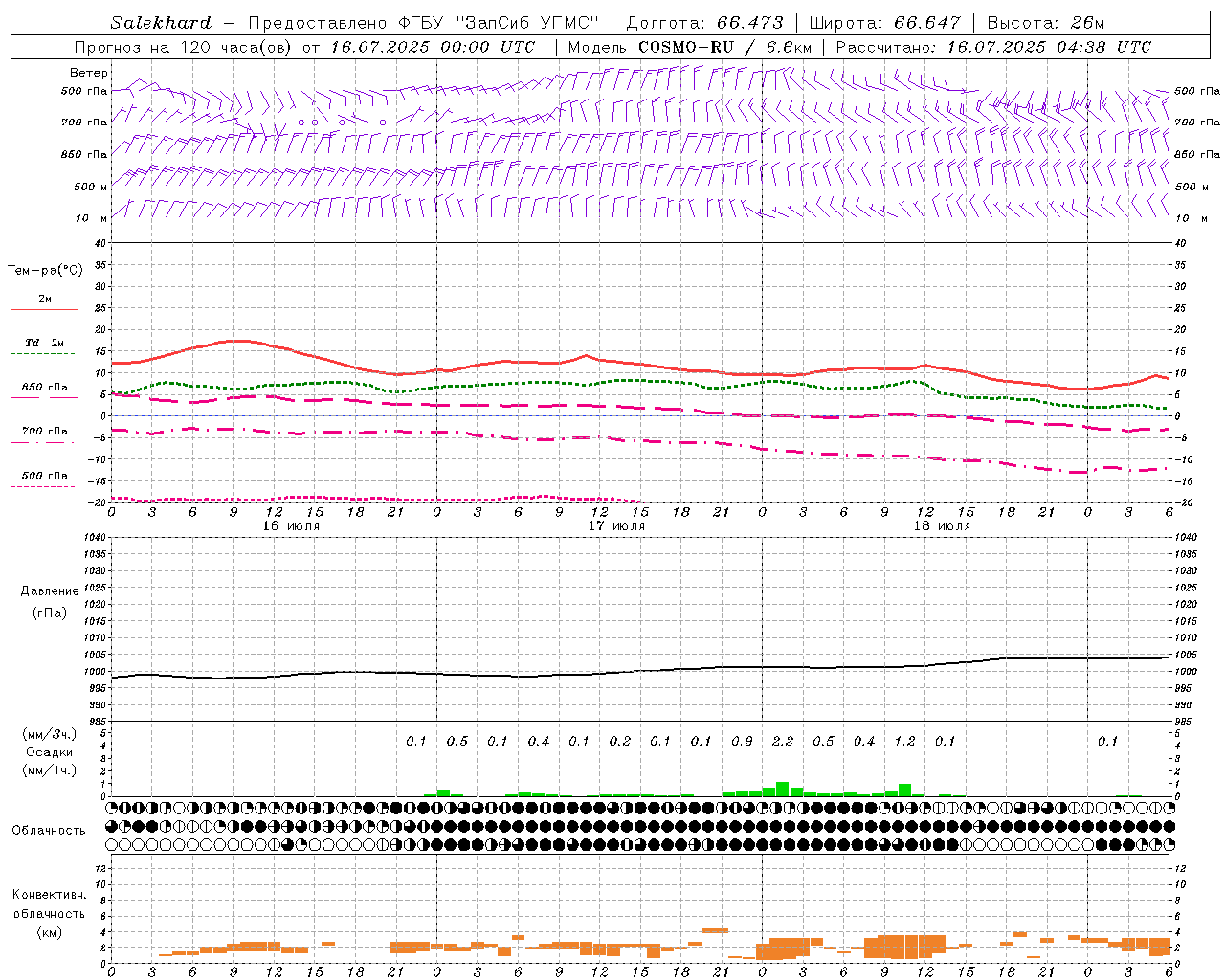Image resolution: width=1225 pixels, height=980 pixels.
Task: Click the red 2м legend line
Action: 44,310
